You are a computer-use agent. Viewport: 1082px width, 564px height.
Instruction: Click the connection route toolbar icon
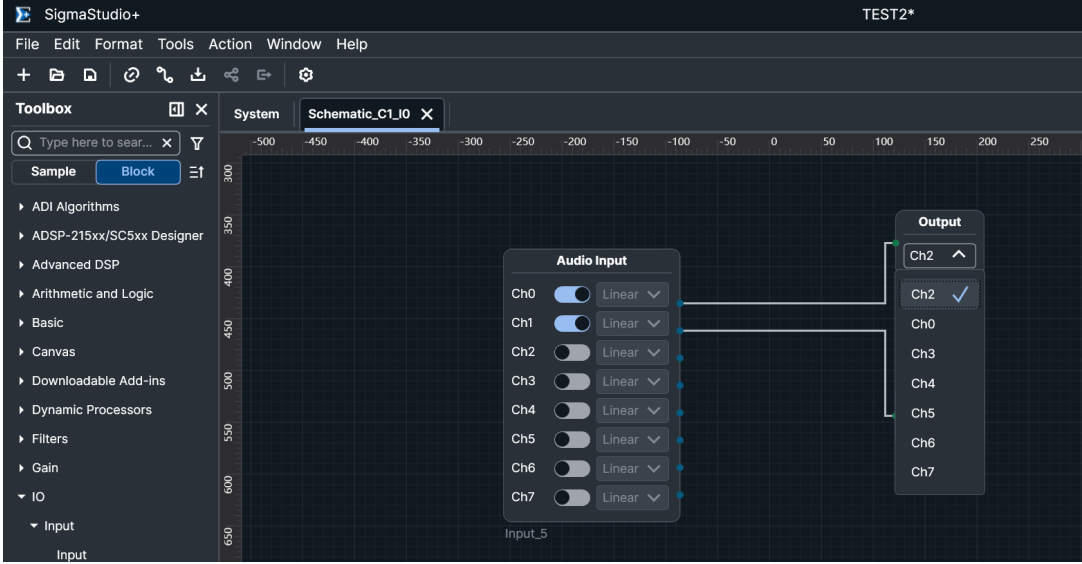[x=164, y=75]
